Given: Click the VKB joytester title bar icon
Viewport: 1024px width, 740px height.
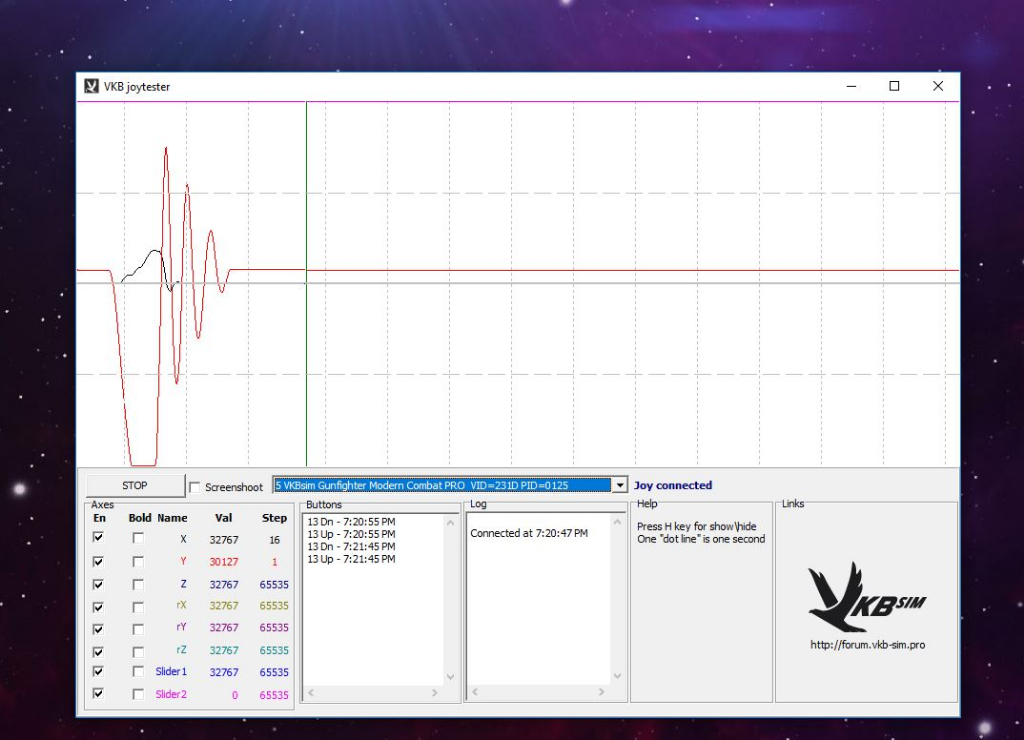Looking at the screenshot, I should click(91, 86).
